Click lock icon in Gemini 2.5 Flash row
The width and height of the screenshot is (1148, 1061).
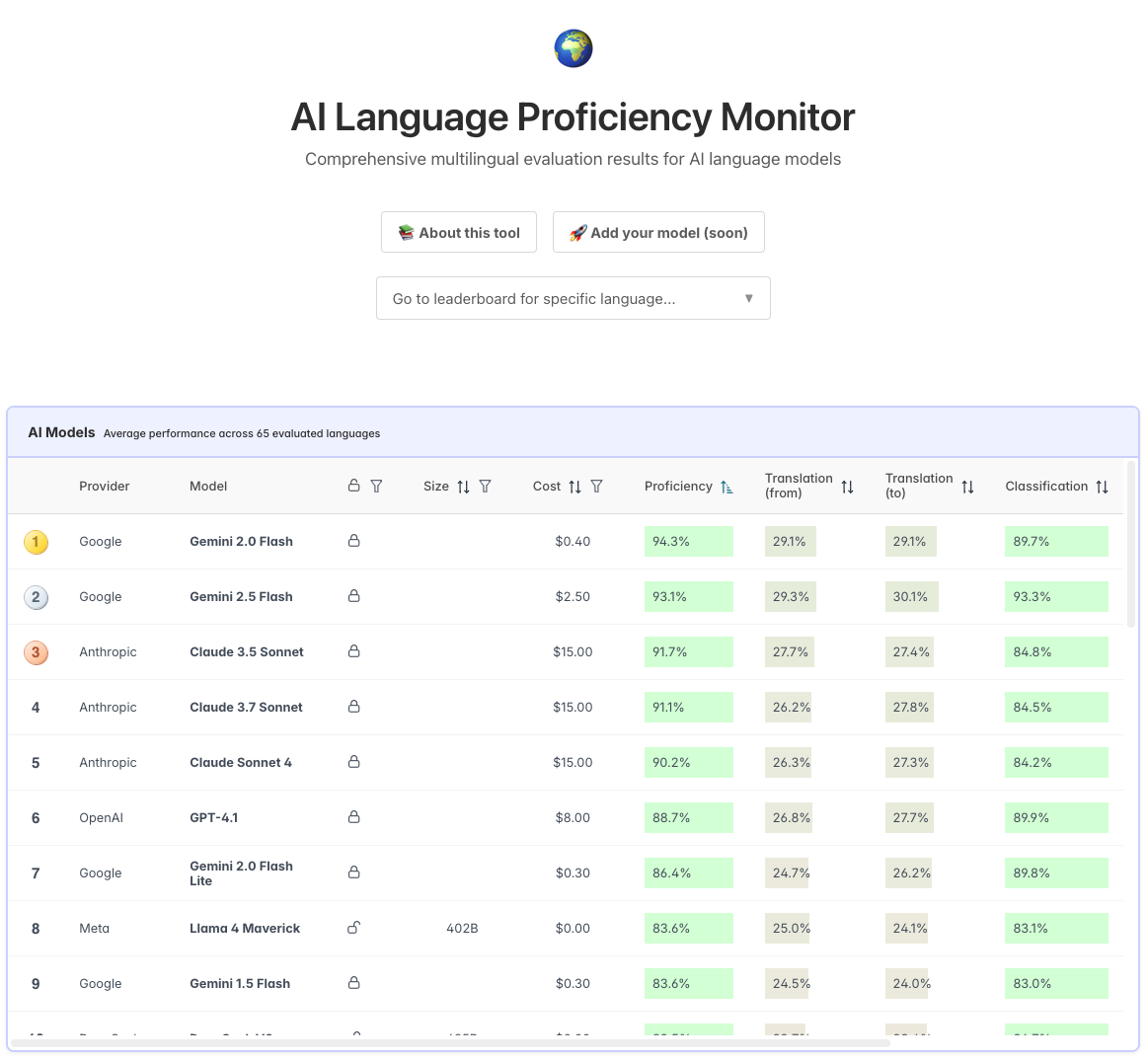[353, 595]
